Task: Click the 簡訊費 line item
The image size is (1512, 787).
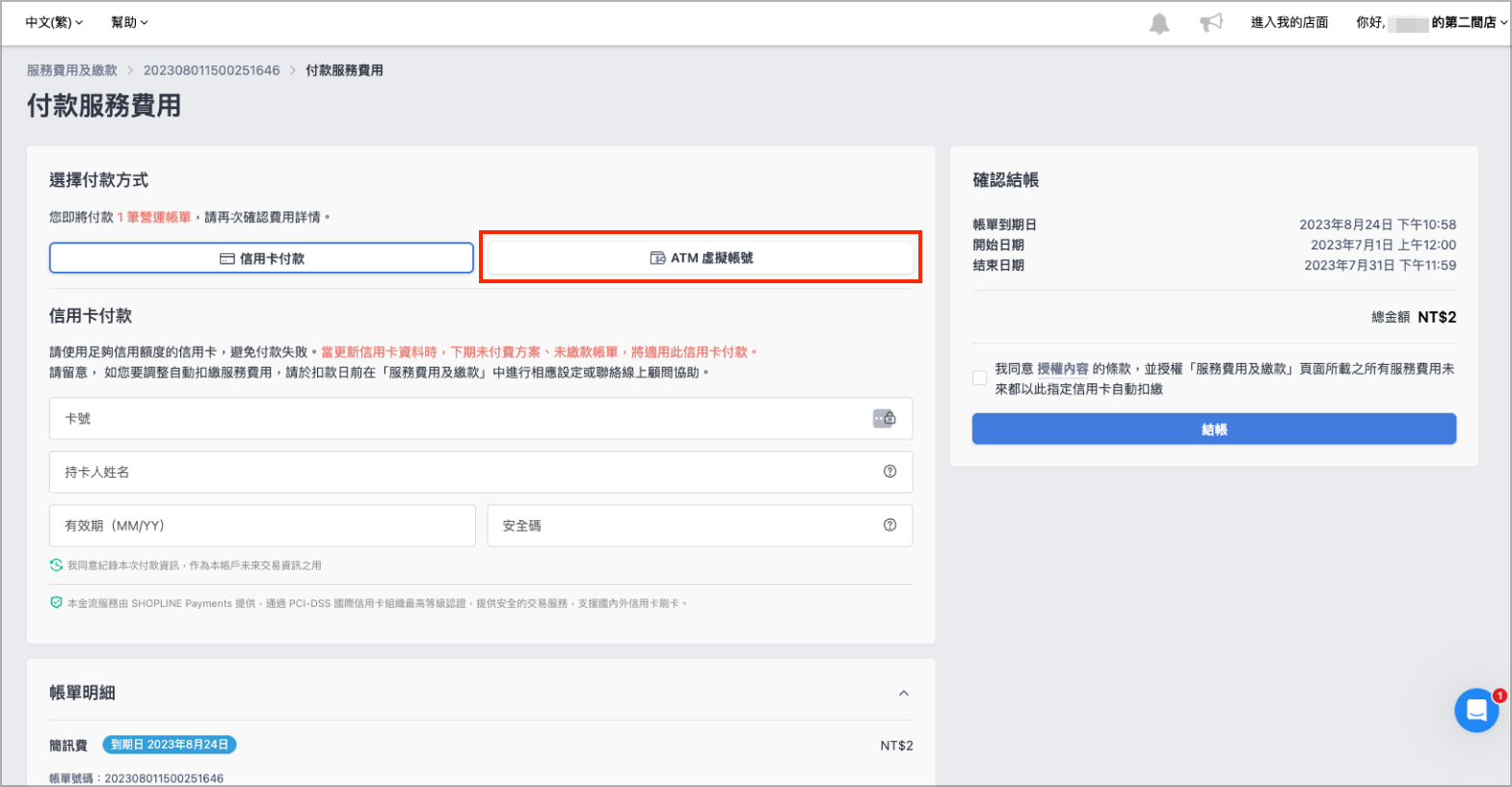Action: pos(68,746)
